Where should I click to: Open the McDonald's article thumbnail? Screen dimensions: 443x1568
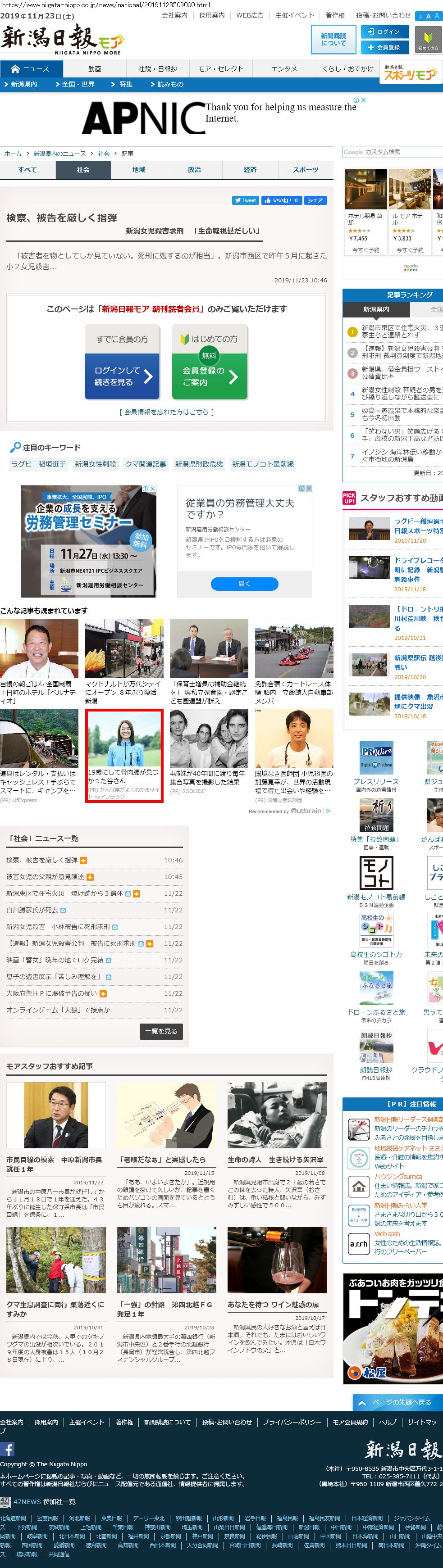pos(124,648)
